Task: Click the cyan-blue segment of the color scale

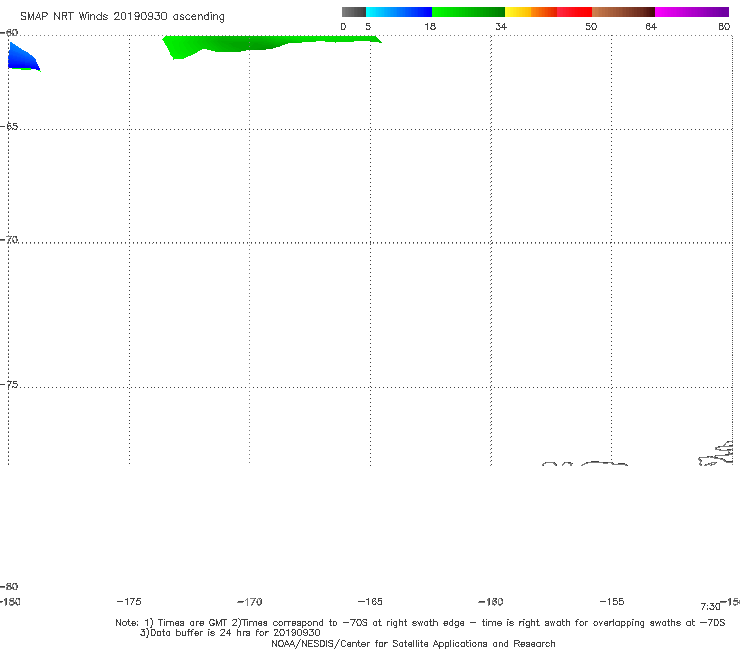Action: pyautogui.click(x=399, y=12)
